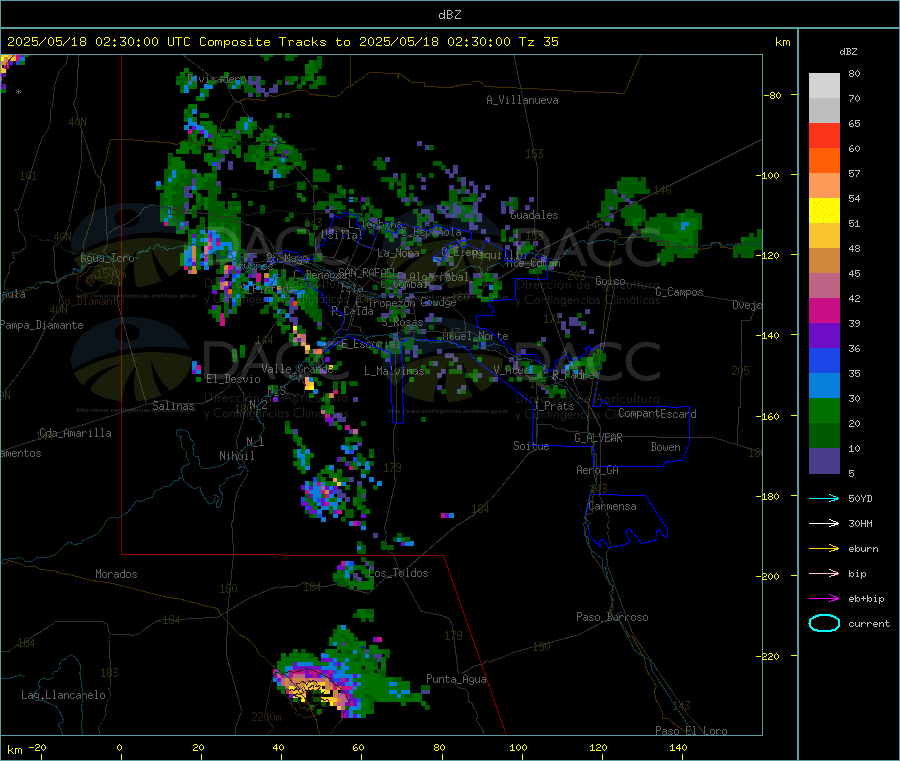
Task: Click the 'Valle_Grande' map label
Action: click(x=297, y=369)
